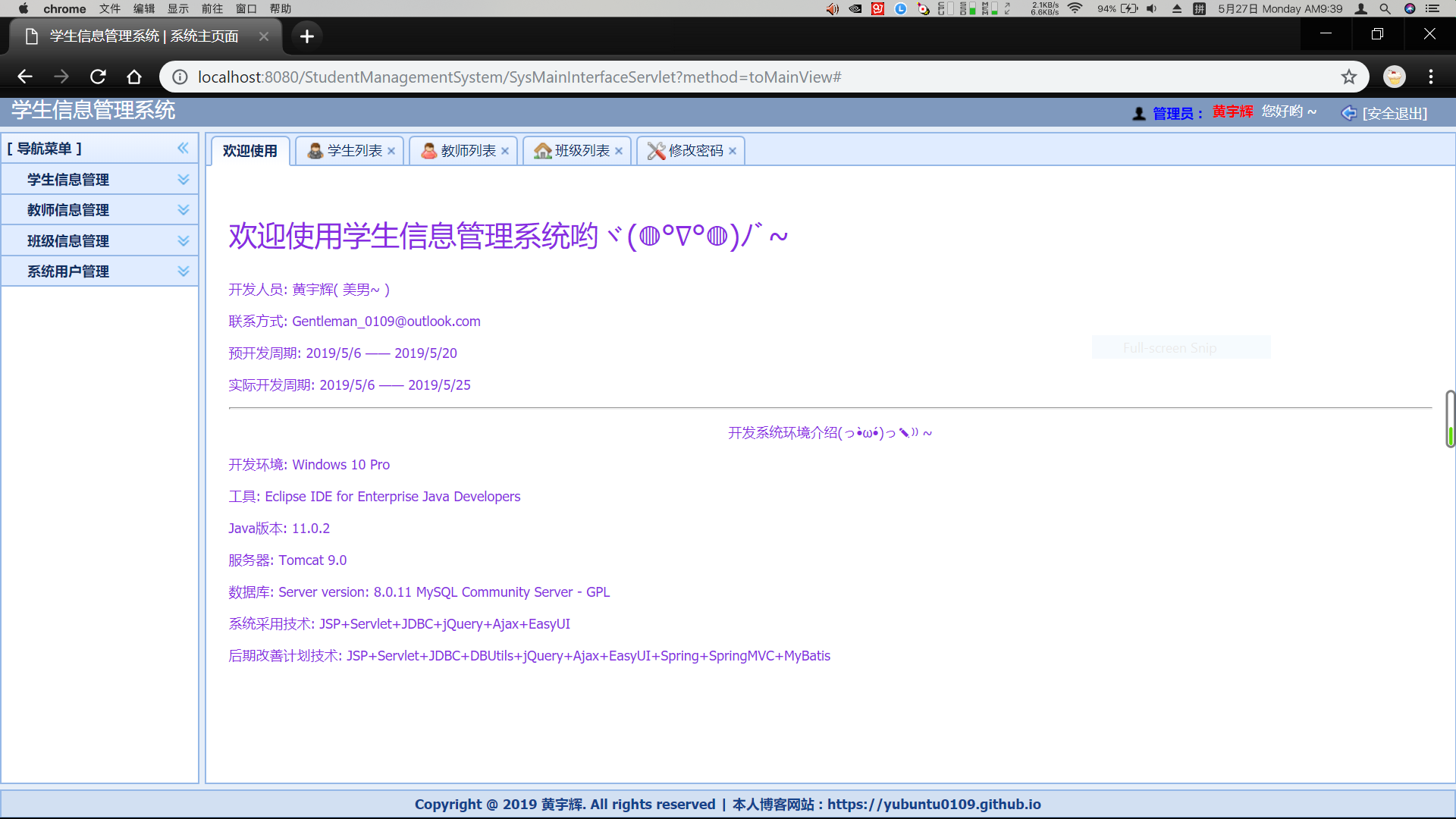The height and width of the screenshot is (819, 1456).
Task: Open a new browser tab
Action: pos(306,36)
